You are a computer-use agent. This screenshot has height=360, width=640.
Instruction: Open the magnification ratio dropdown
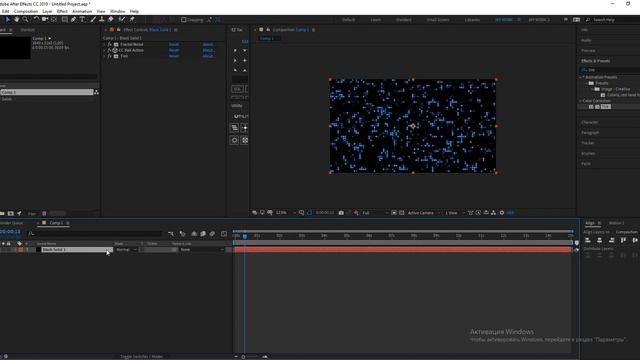point(286,213)
